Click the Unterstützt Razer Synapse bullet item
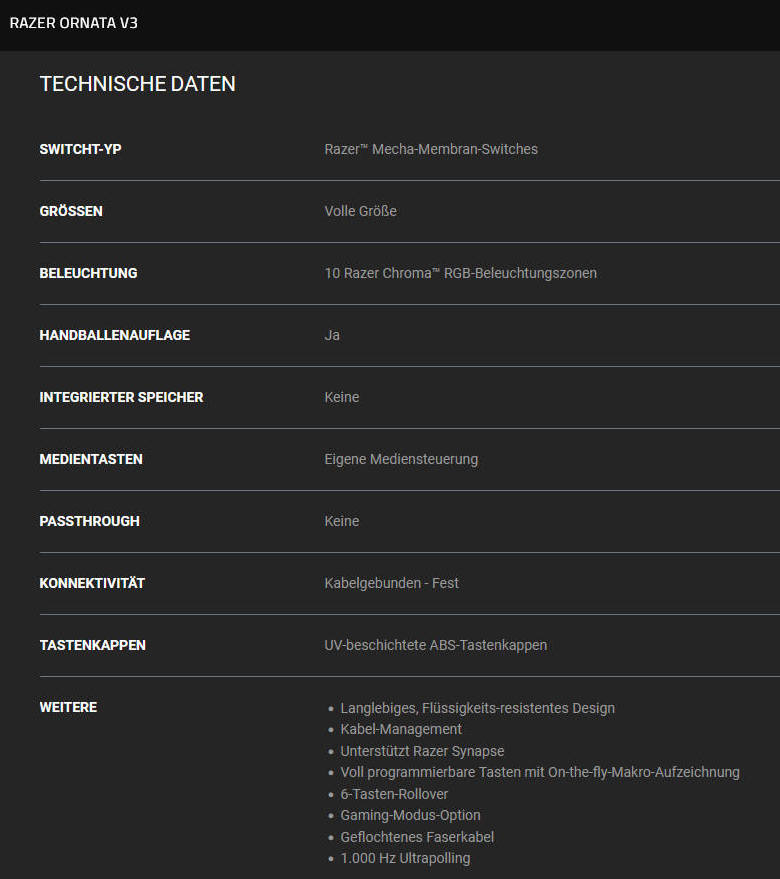Viewport: 780px width, 879px height. tap(422, 751)
